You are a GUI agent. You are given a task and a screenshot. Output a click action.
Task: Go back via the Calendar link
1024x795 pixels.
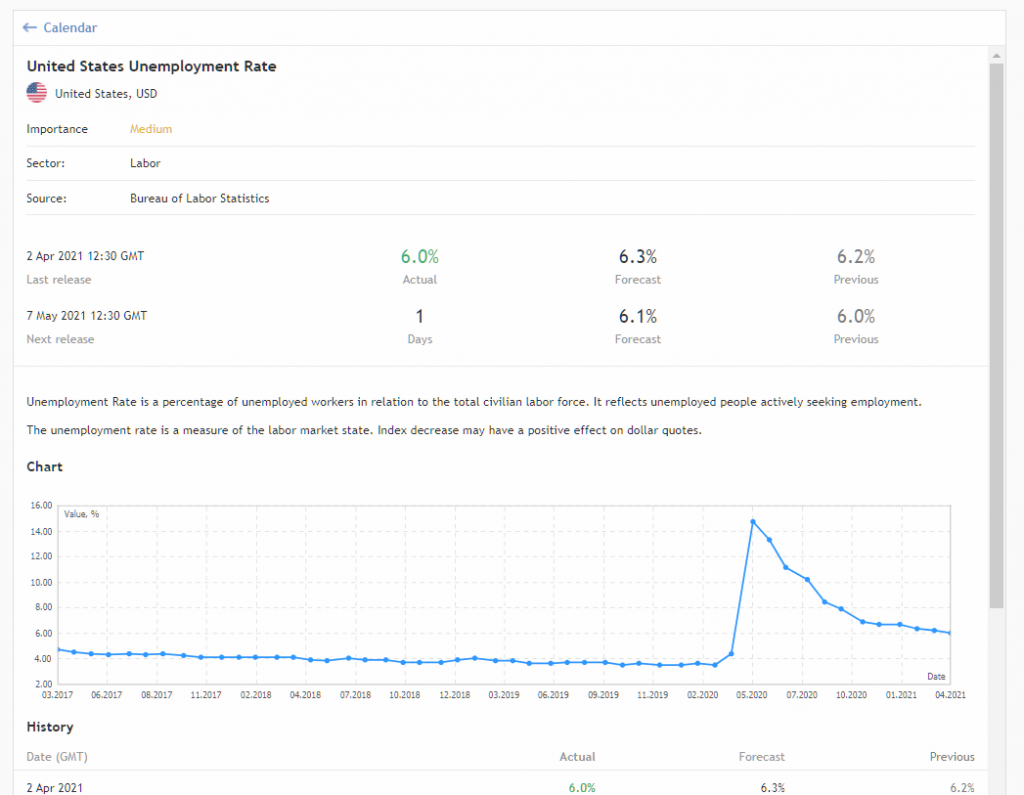(70, 27)
